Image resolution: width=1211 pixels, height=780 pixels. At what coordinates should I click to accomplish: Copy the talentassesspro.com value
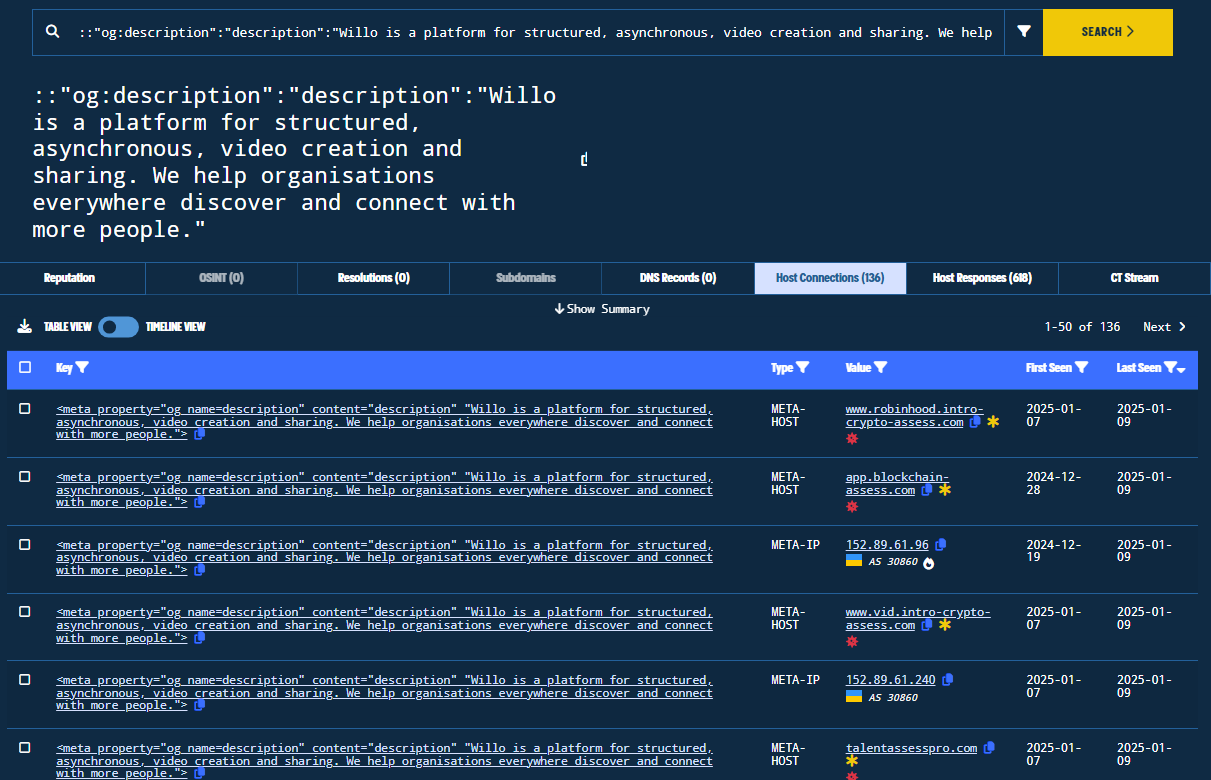[989, 748]
